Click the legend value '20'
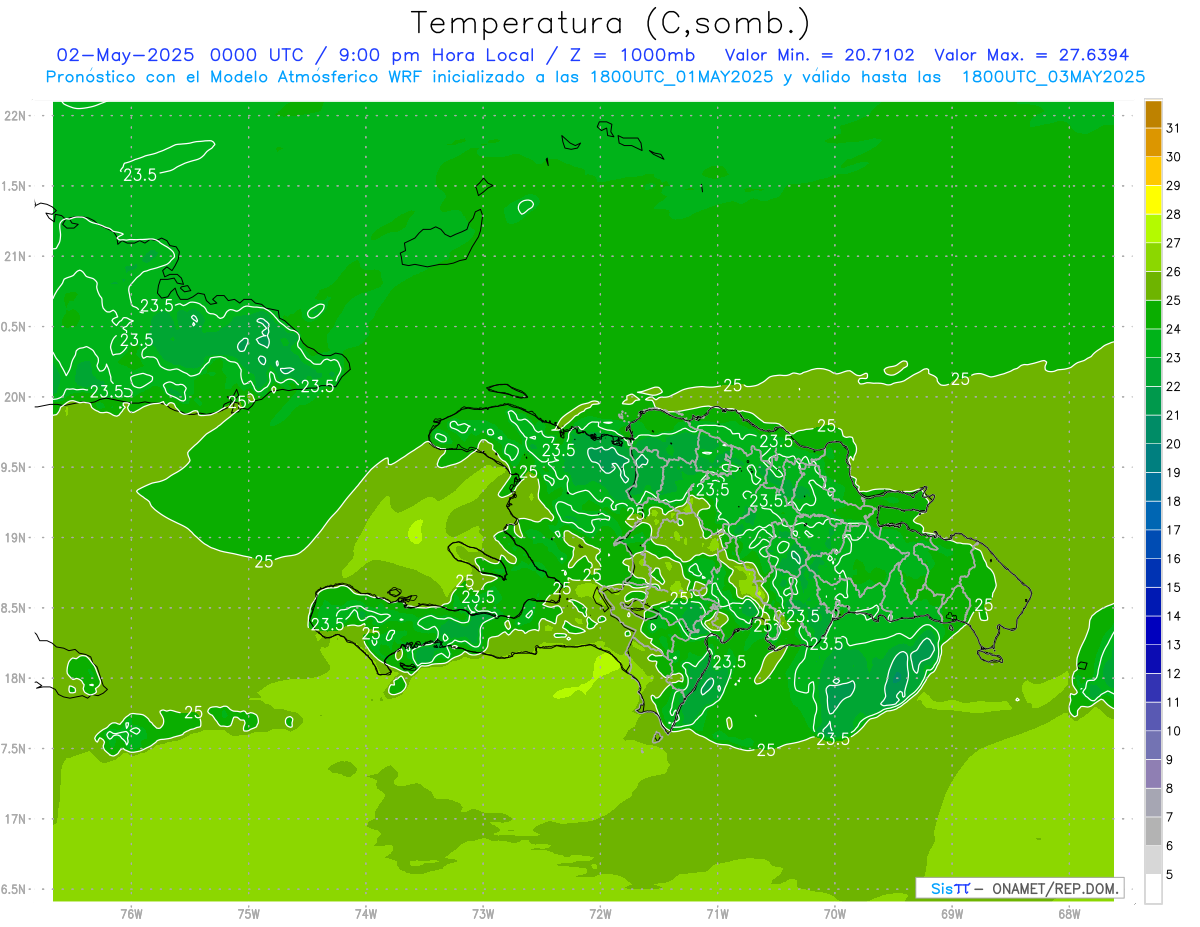Image resolution: width=1200 pixels, height=927 pixels. (1173, 444)
